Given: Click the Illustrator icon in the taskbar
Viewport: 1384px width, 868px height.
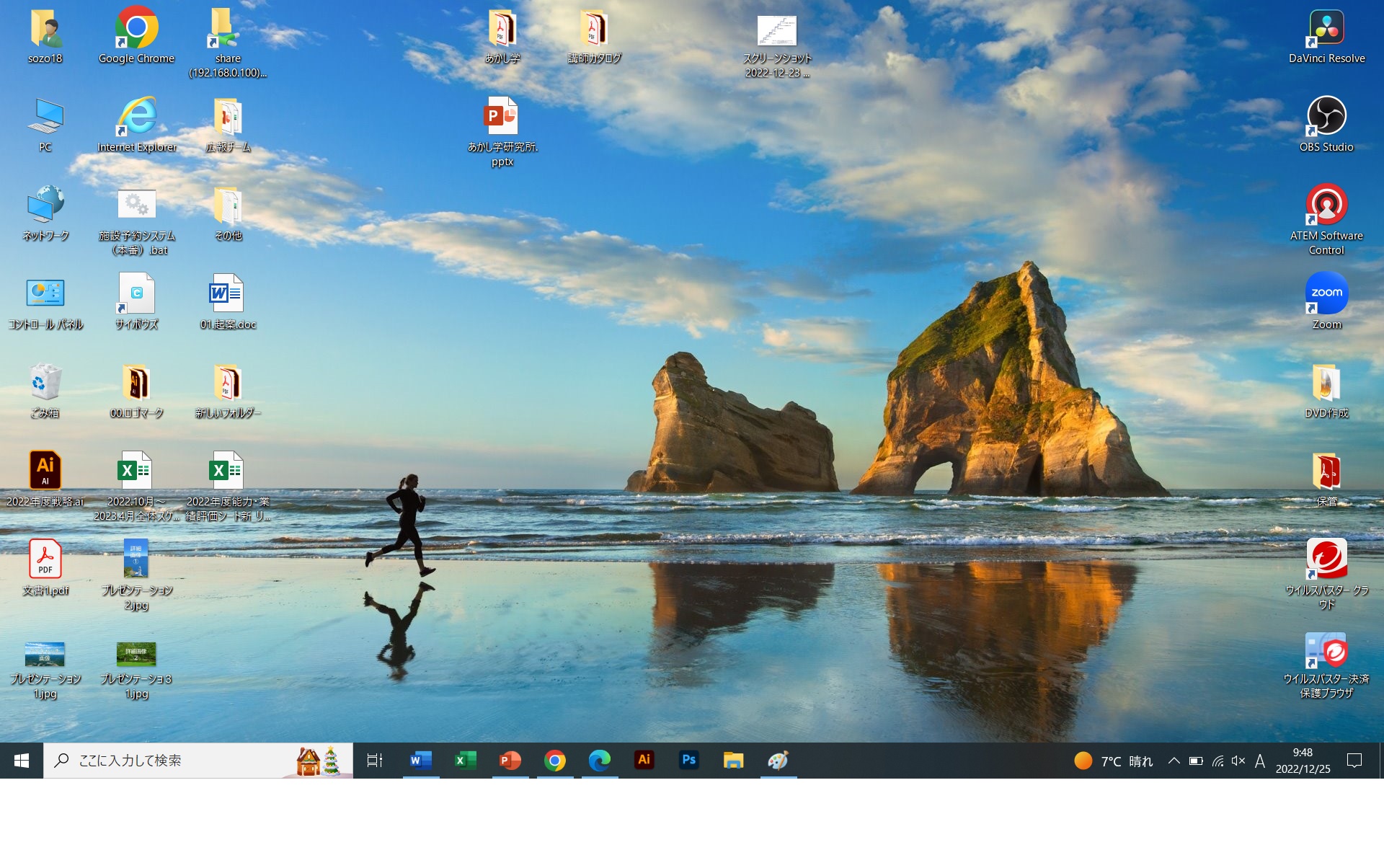Looking at the screenshot, I should [644, 760].
